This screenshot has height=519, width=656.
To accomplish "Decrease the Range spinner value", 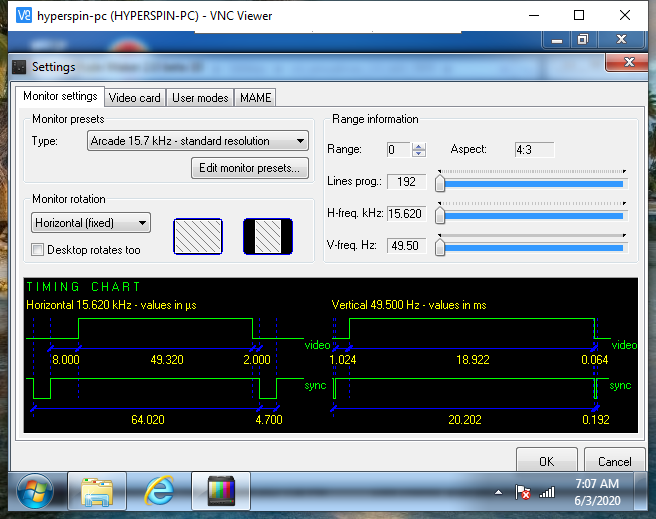I will (419, 153).
